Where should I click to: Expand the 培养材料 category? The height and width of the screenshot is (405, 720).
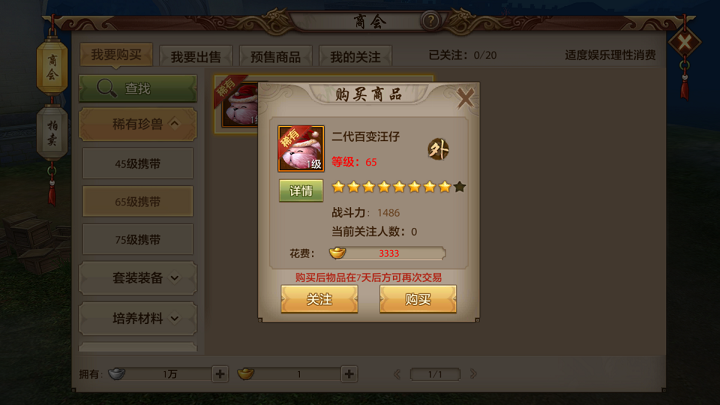tap(138, 318)
